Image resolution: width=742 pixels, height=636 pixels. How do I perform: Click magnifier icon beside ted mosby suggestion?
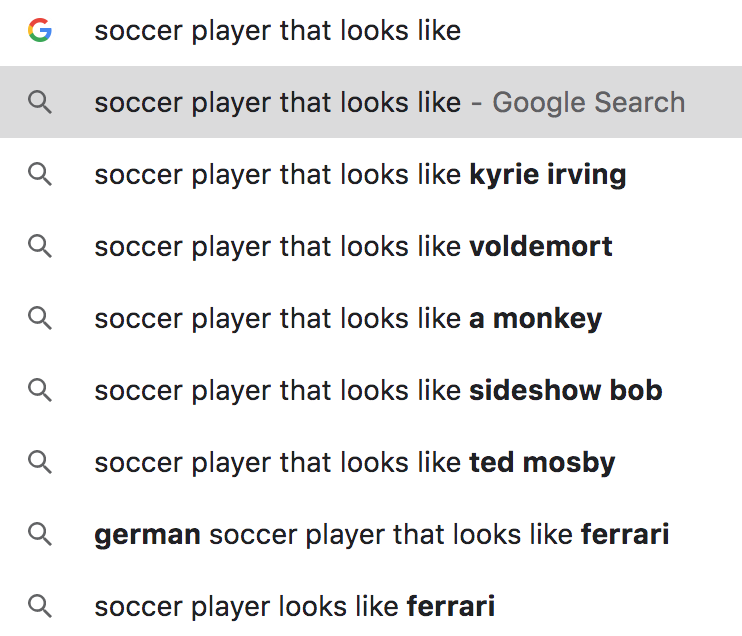coord(40,462)
